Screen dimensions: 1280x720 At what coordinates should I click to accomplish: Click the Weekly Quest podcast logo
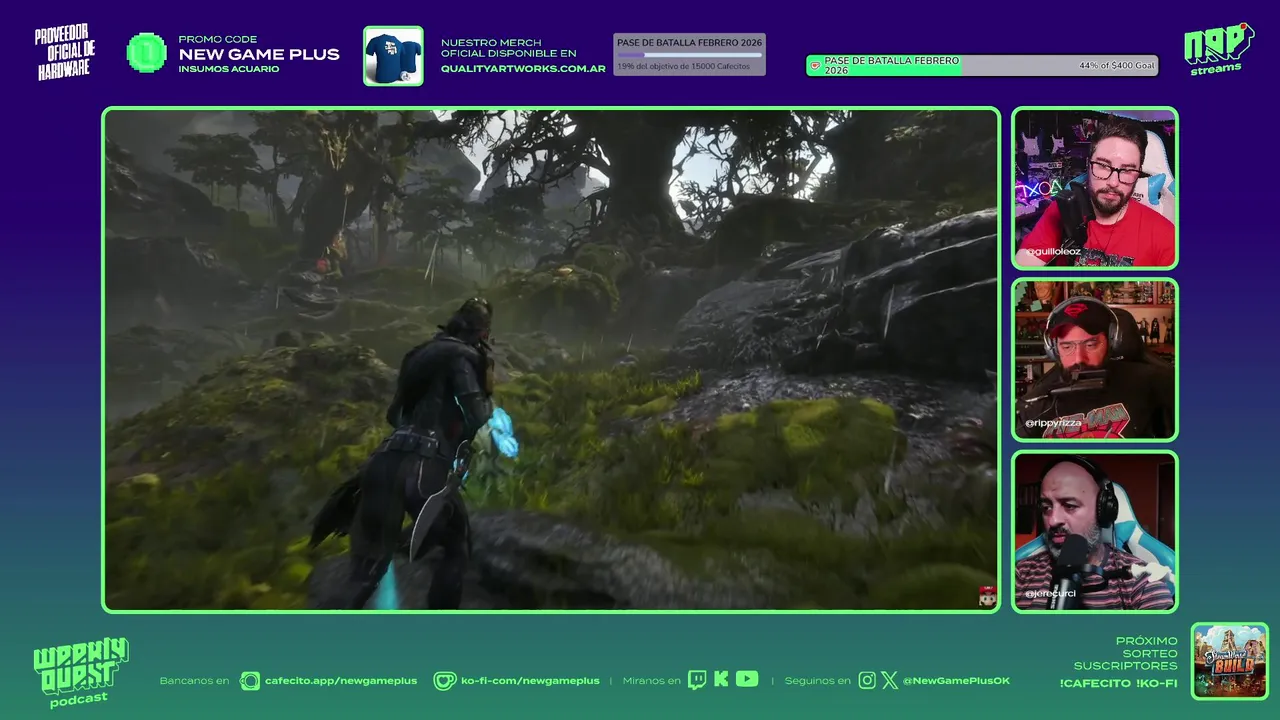coord(80,672)
